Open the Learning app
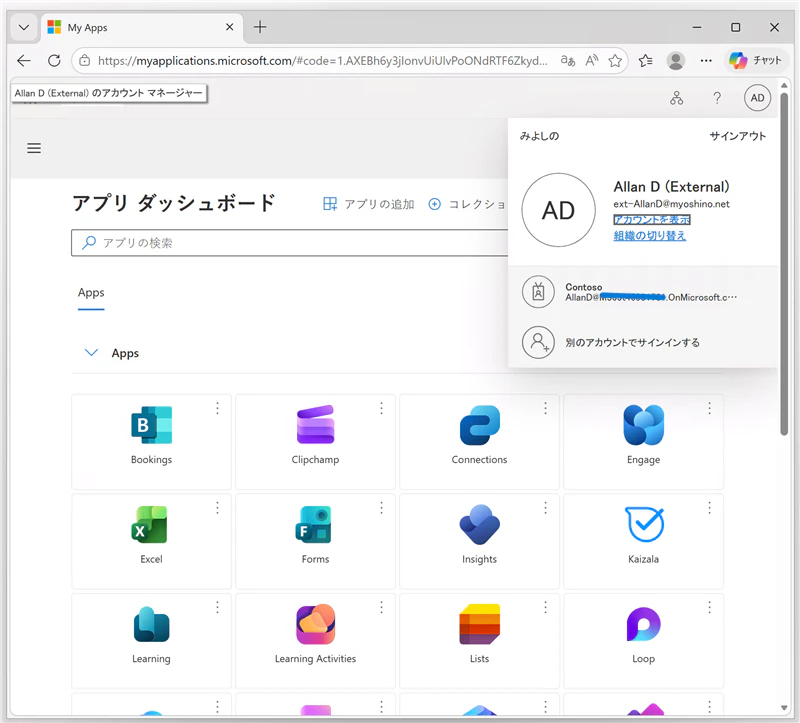The width and height of the screenshot is (800, 723). [x=151, y=640]
